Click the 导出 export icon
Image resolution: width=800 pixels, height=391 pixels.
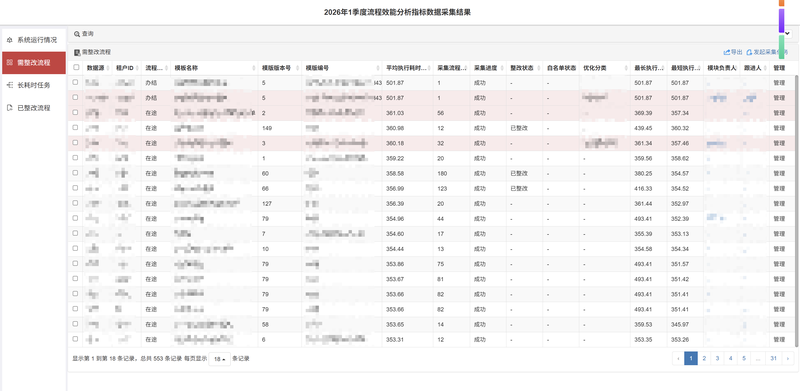coord(727,52)
